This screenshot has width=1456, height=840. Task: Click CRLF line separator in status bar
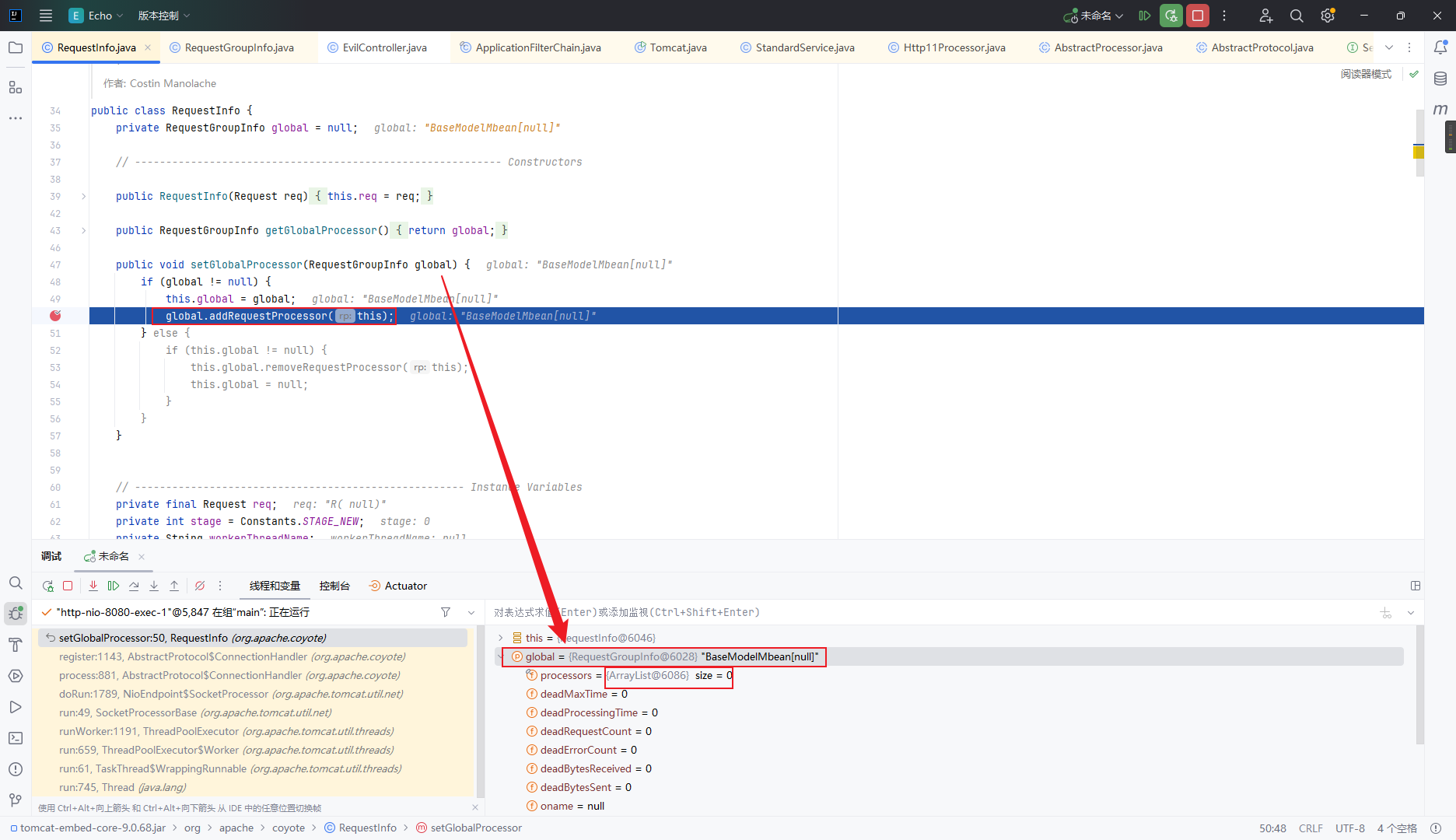pos(1311,828)
